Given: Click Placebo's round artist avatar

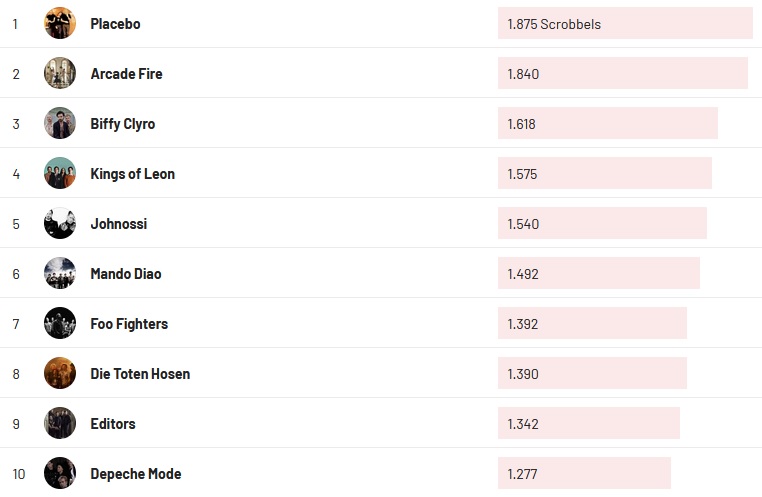Looking at the screenshot, I should (60, 23).
